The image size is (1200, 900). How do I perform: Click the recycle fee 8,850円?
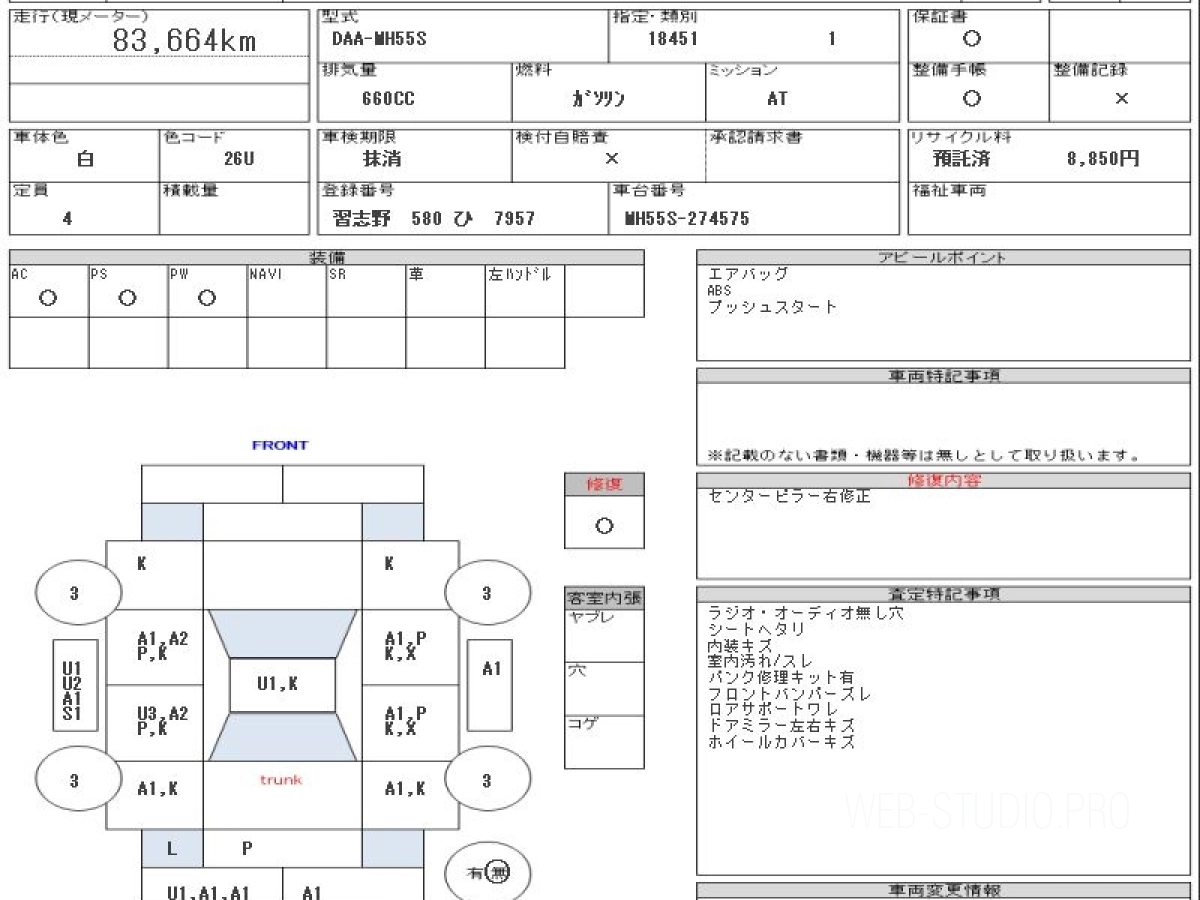pyautogui.click(x=1103, y=159)
